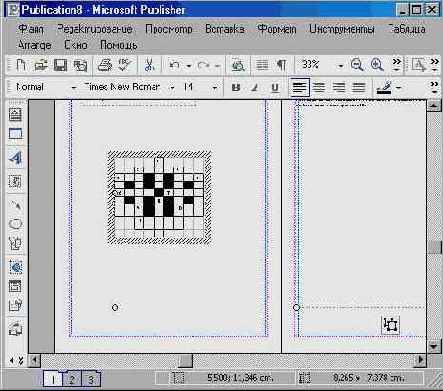Open the Вставка menu
The image size is (443, 391).
pos(225,29)
